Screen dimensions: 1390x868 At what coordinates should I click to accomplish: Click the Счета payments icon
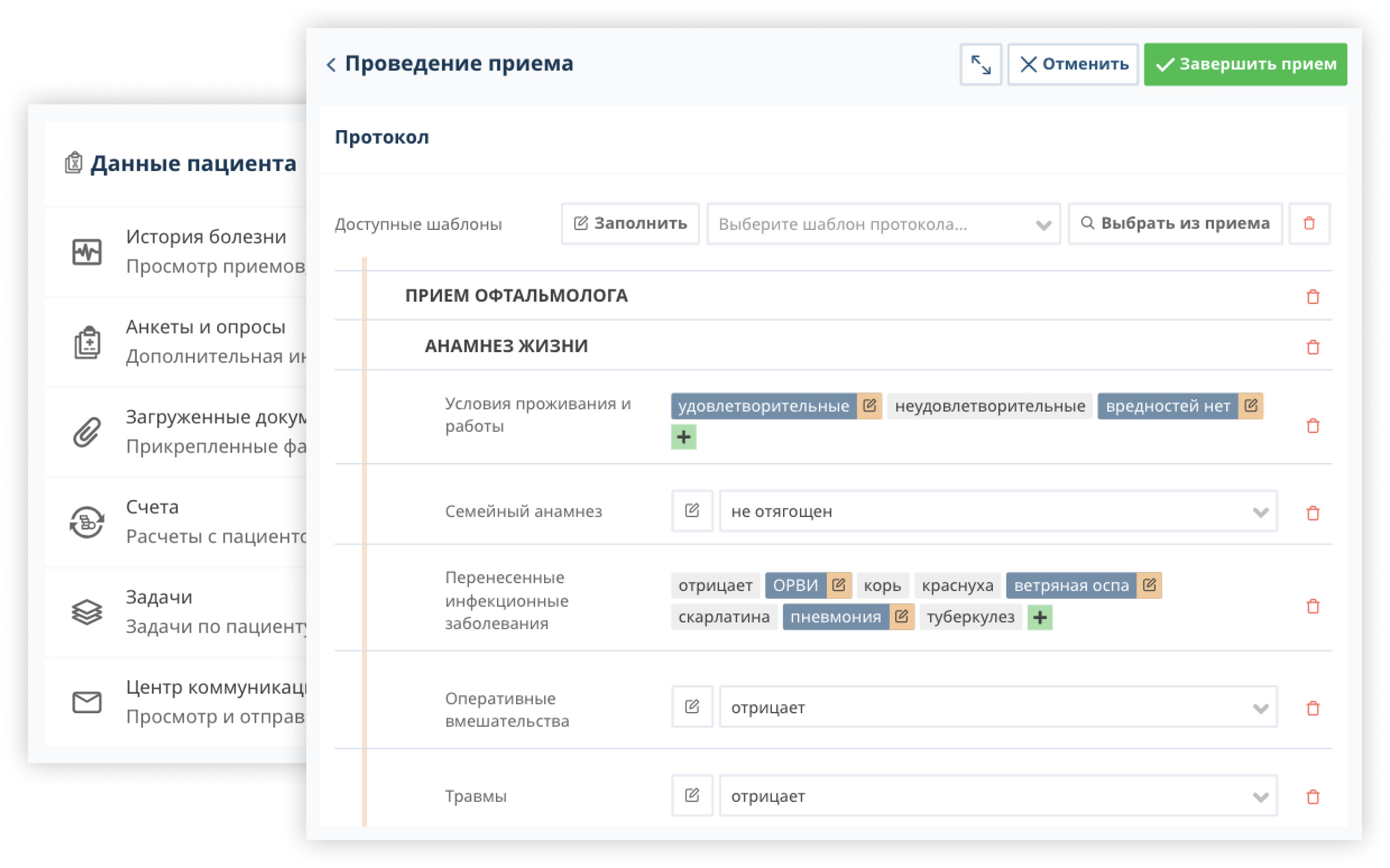[87, 523]
